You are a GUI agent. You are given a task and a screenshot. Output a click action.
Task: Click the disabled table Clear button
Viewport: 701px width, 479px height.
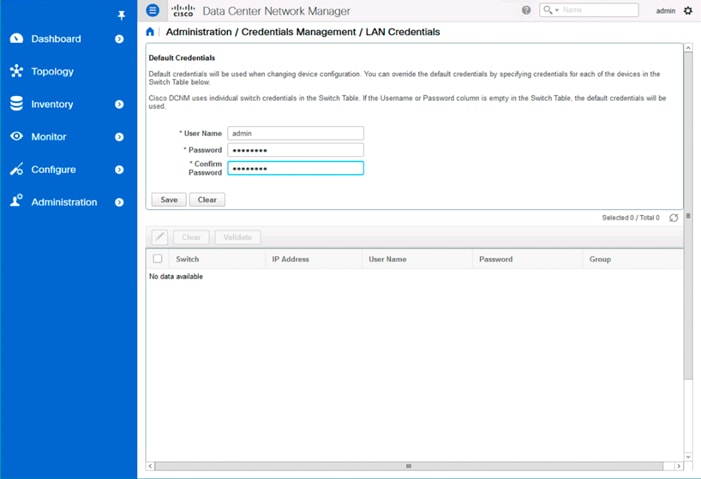(191, 237)
